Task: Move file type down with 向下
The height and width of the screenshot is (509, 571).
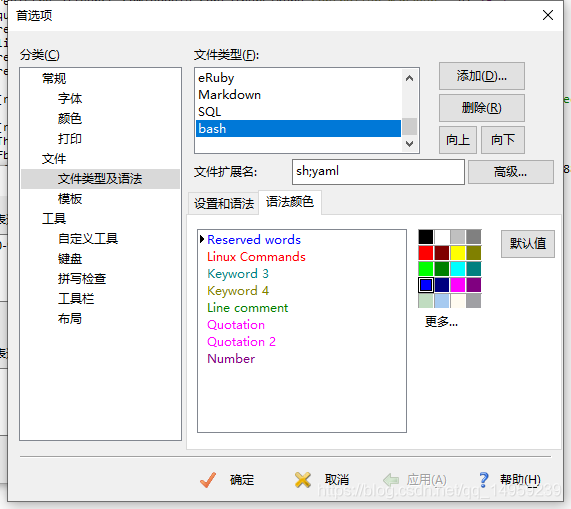Action: tap(503, 140)
